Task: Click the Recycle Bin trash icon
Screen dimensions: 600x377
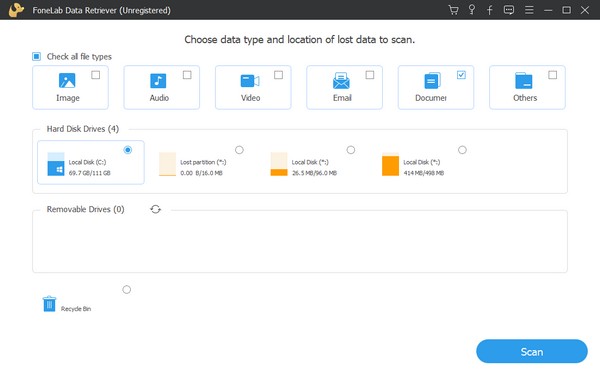Action: click(x=49, y=304)
